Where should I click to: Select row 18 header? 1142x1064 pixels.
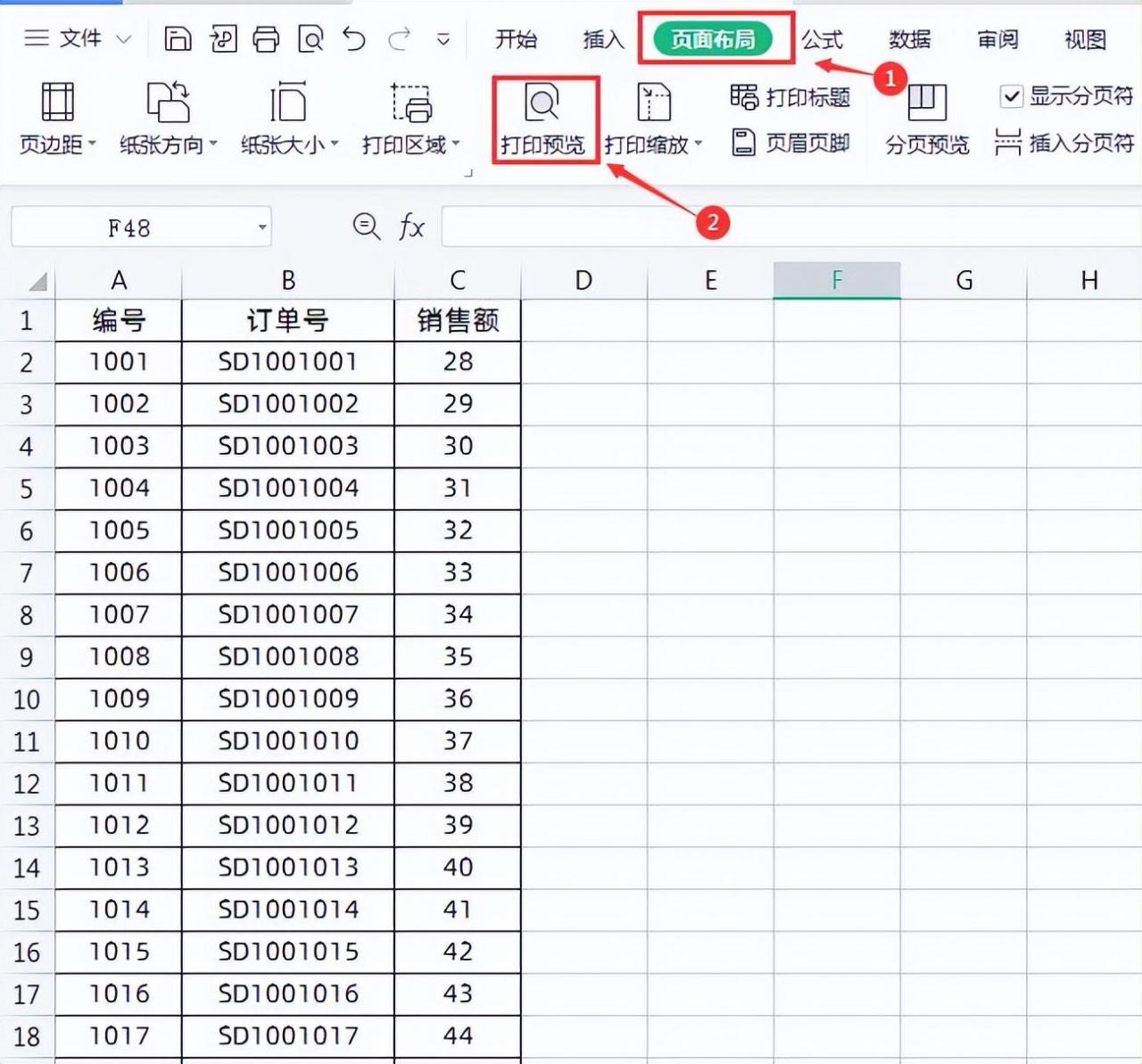coord(27,1036)
